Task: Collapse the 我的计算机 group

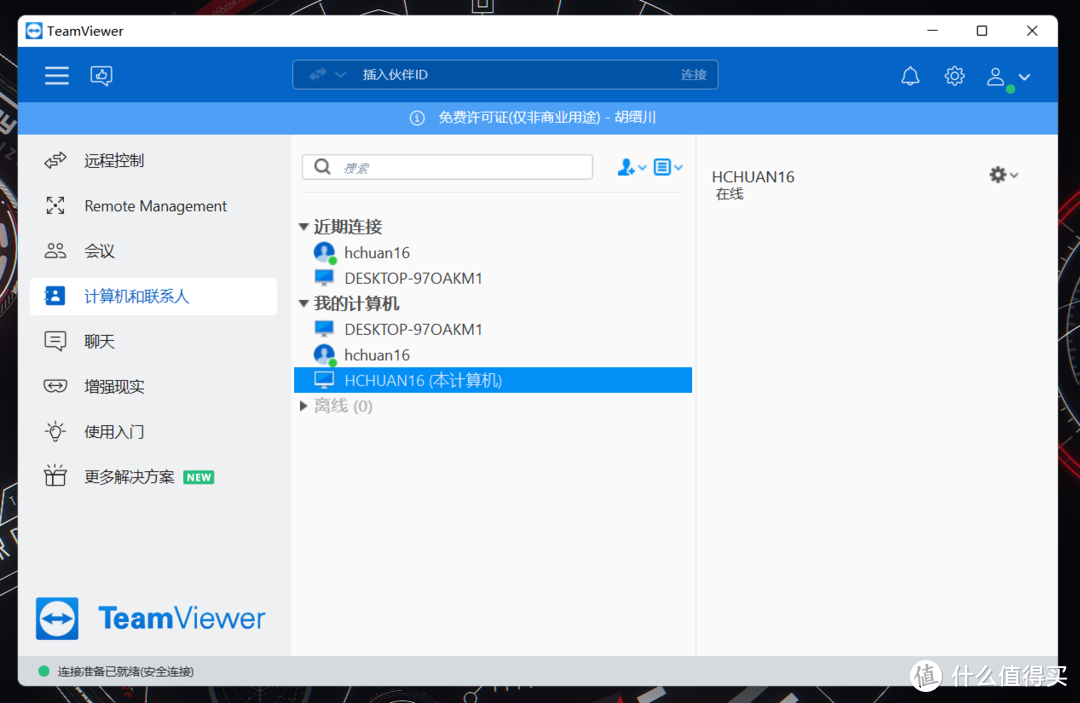Action: [304, 304]
